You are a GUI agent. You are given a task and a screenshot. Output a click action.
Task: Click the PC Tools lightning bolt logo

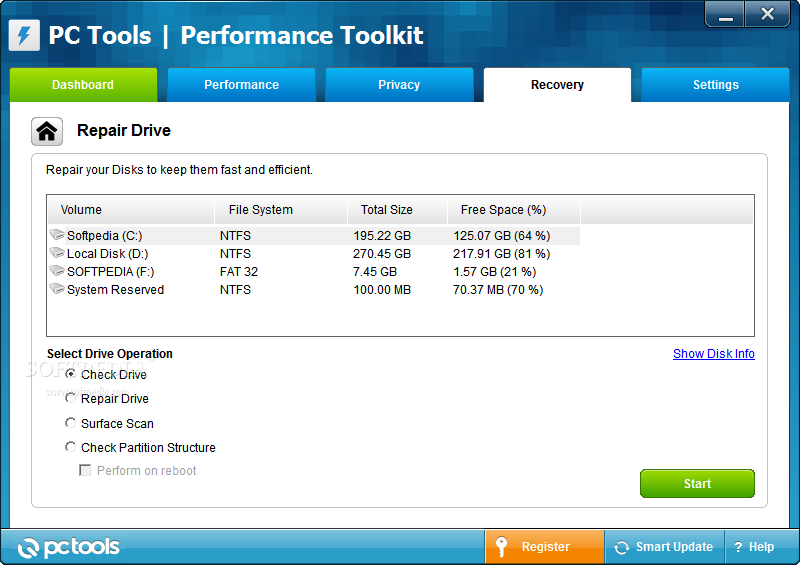[24, 35]
